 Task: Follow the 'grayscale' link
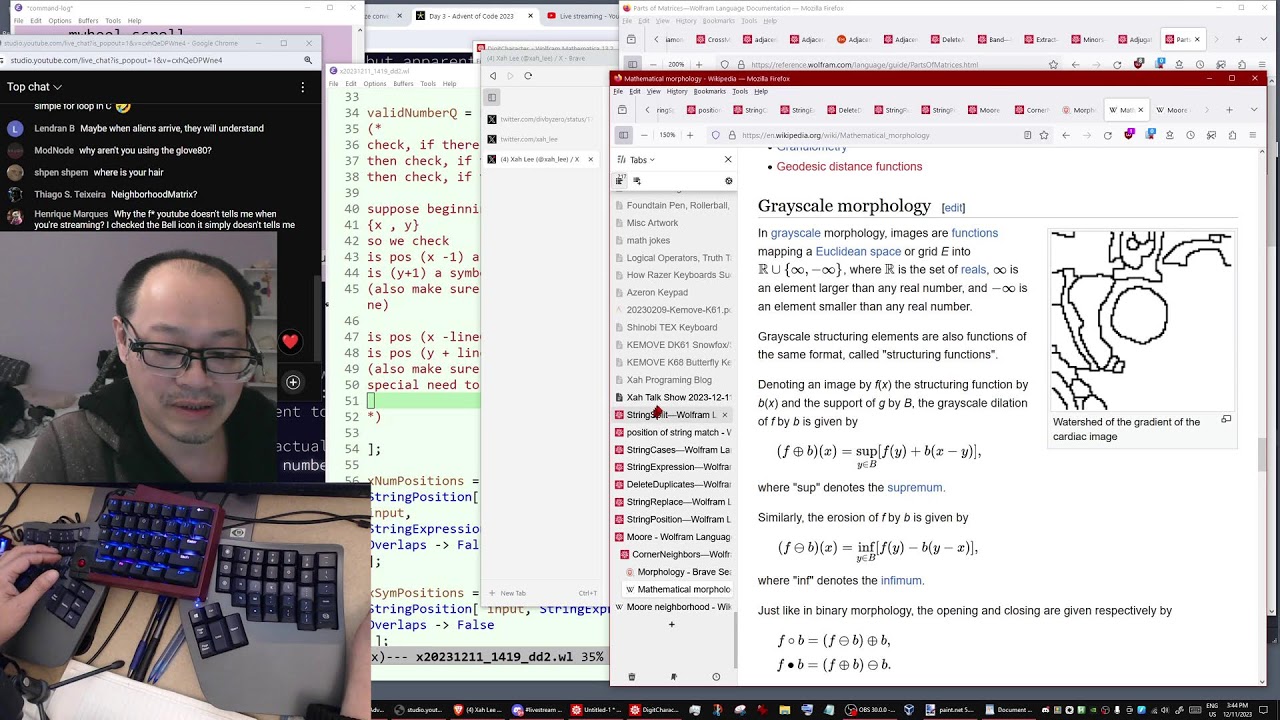click(x=796, y=233)
